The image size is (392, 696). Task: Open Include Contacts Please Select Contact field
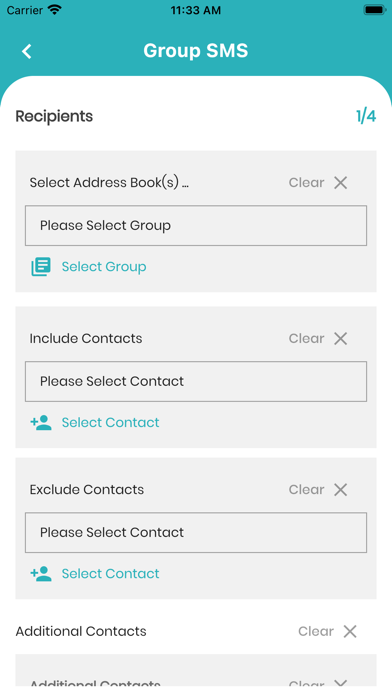click(196, 381)
